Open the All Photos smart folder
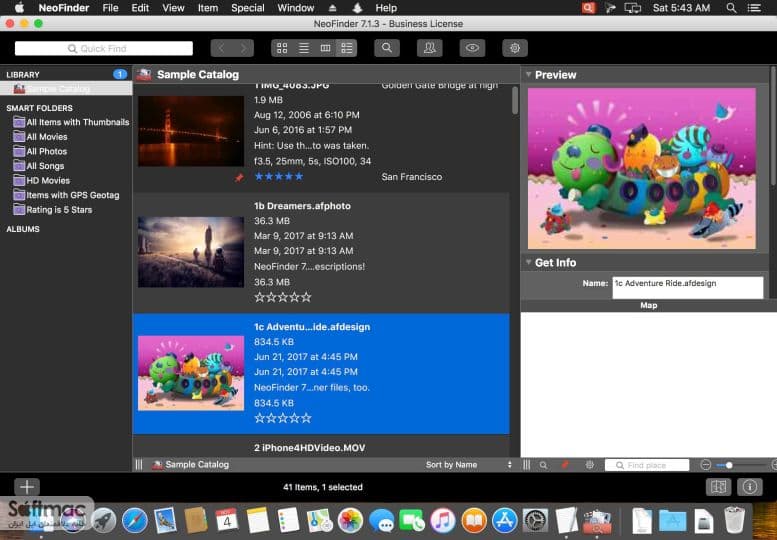 [x=41, y=151]
